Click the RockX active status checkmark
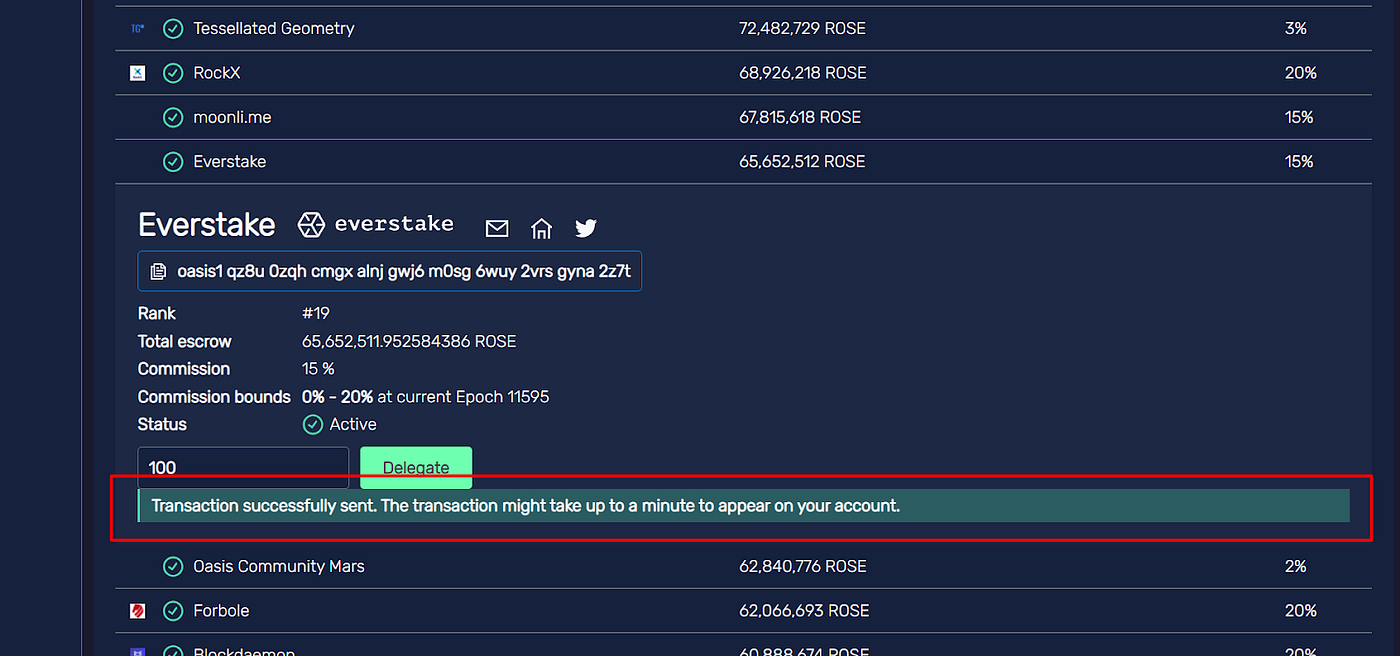This screenshot has width=1400, height=656. [173, 73]
